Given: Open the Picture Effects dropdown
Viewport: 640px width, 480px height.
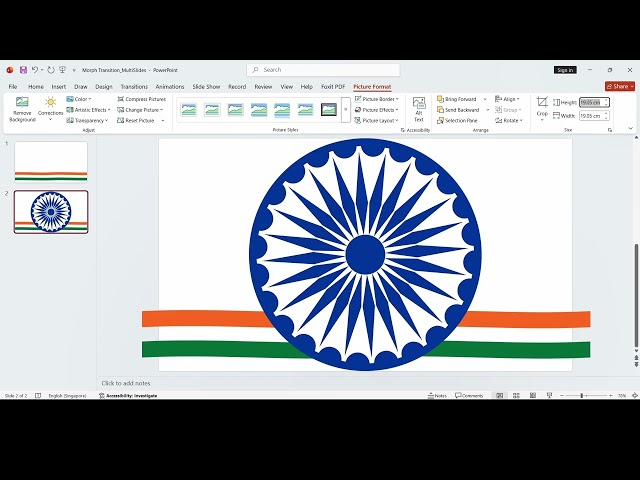Looking at the screenshot, I should click(x=376, y=110).
